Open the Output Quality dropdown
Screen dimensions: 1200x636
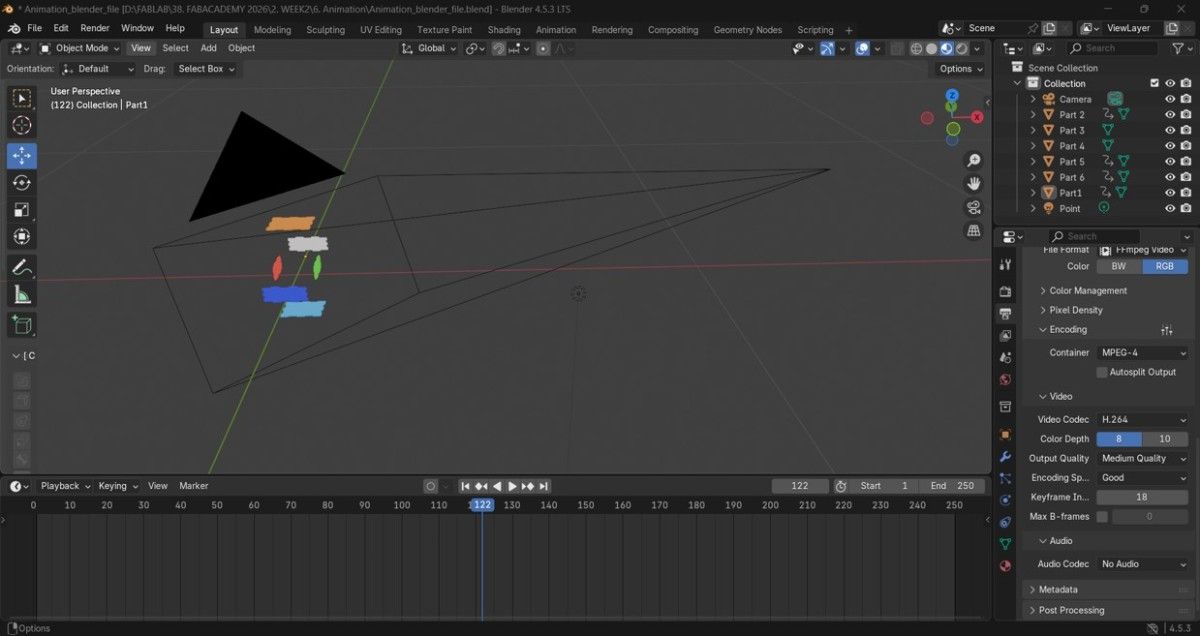(x=1143, y=458)
